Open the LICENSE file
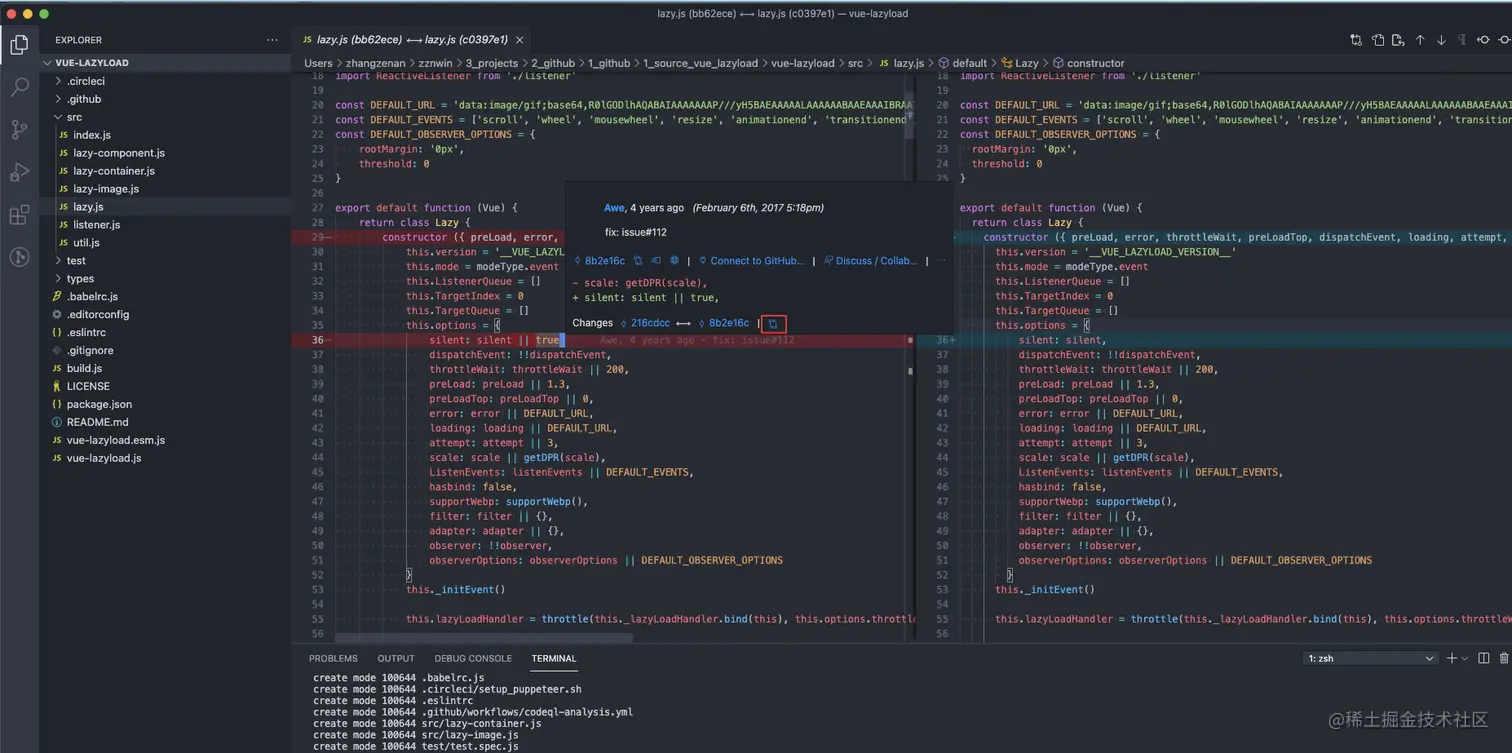Screen dimensions: 1512x753 tap(165, 386)
